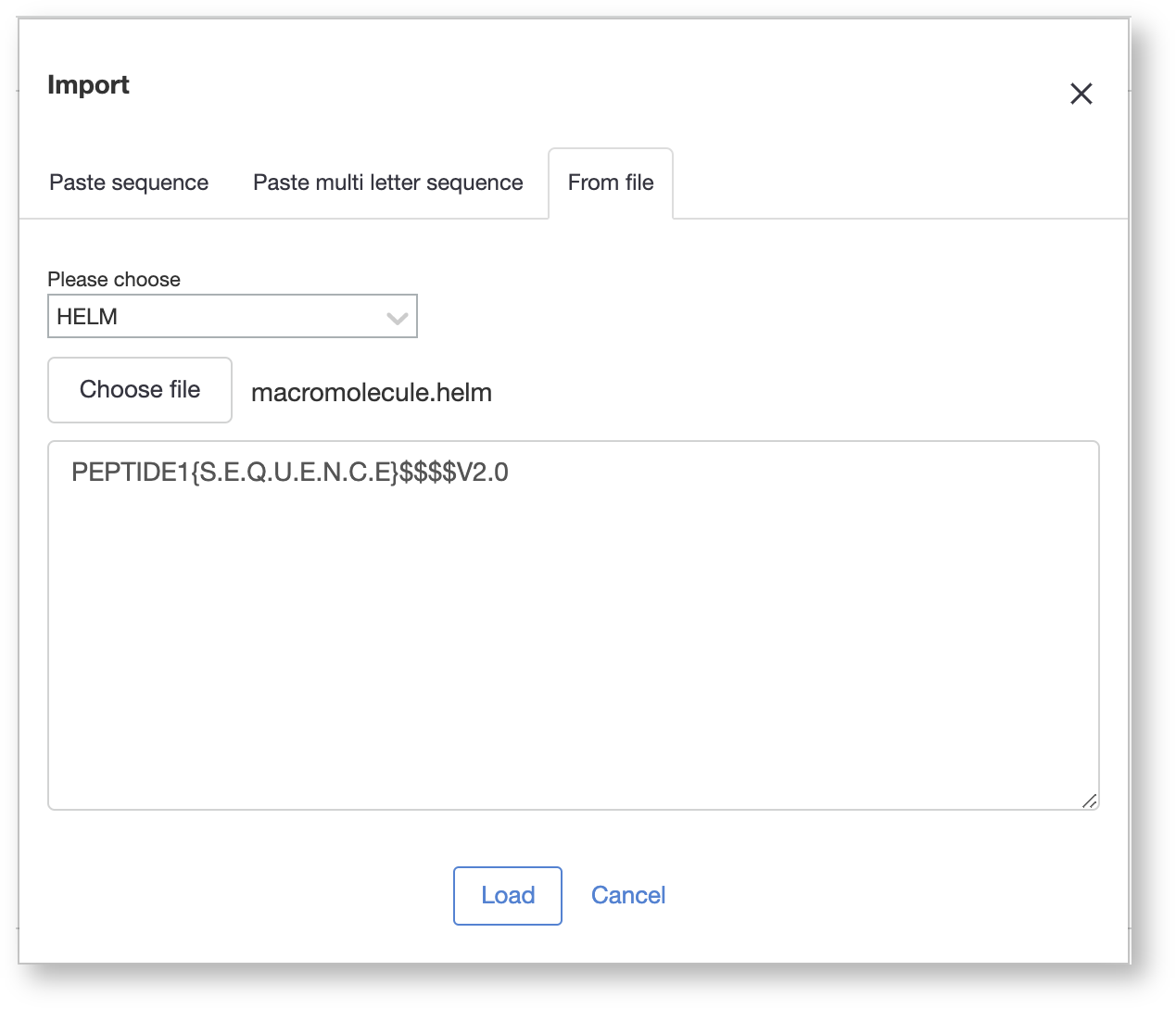The image size is (1176, 1009).
Task: Open the Paste multi letter sequence tab
Action: (387, 183)
